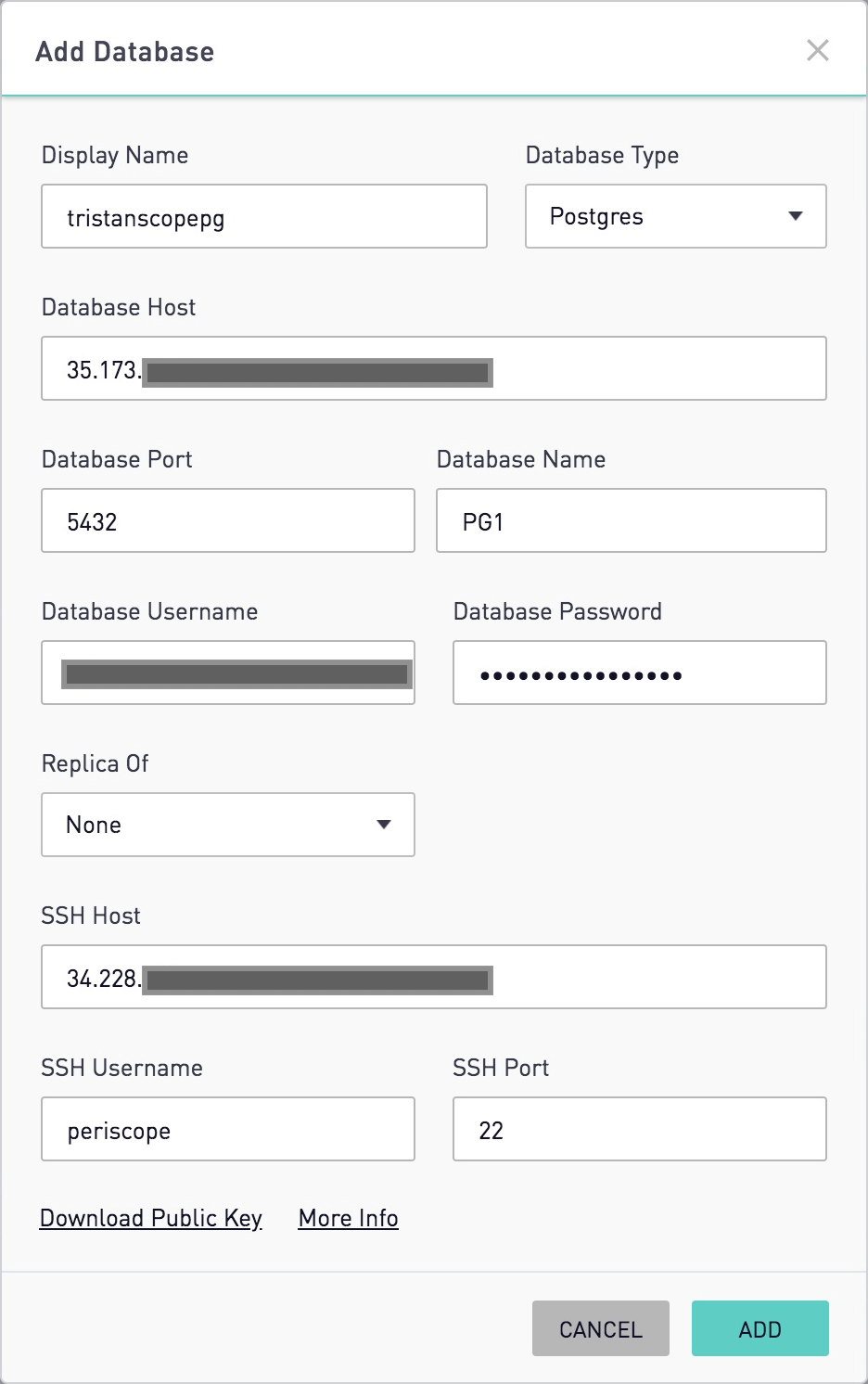Open the Database Type dropdown

pos(675,216)
